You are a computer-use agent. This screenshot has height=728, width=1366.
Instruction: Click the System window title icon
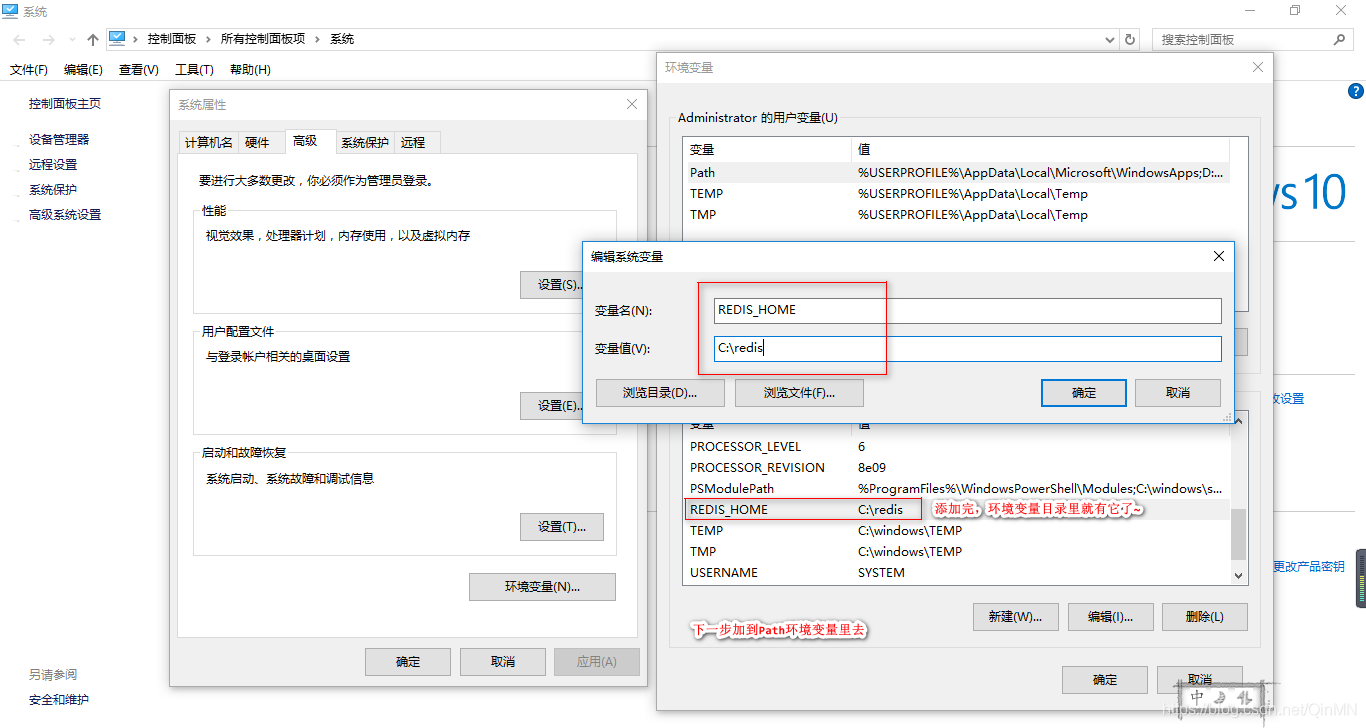pos(10,11)
